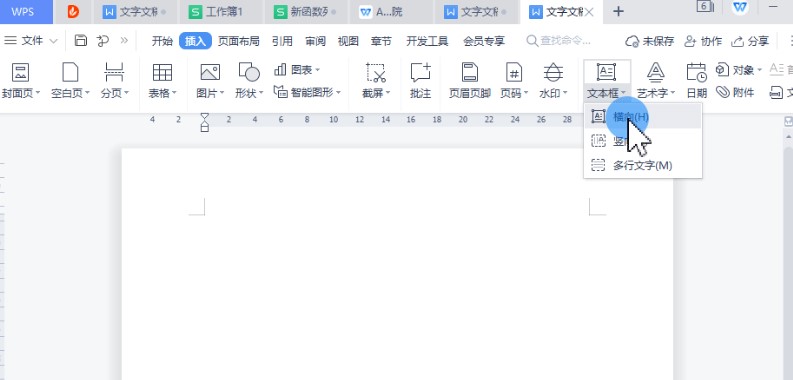Close the active 文字文稿 document tab
793x380 pixels.
589,12
